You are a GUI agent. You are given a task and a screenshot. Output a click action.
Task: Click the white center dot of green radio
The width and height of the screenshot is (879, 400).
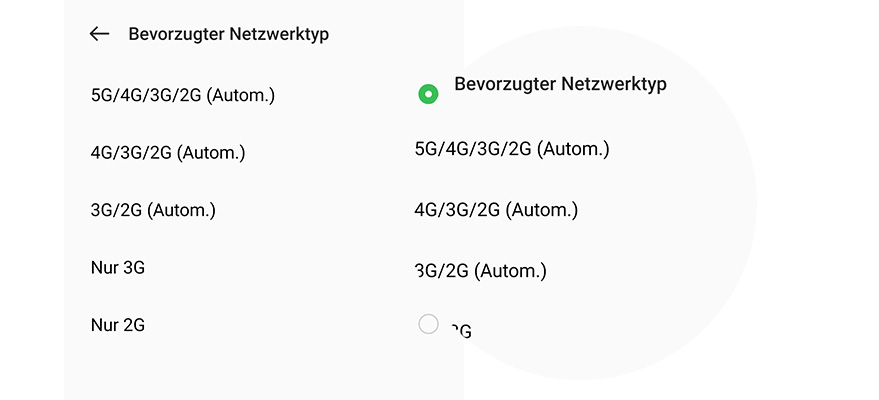click(428, 94)
